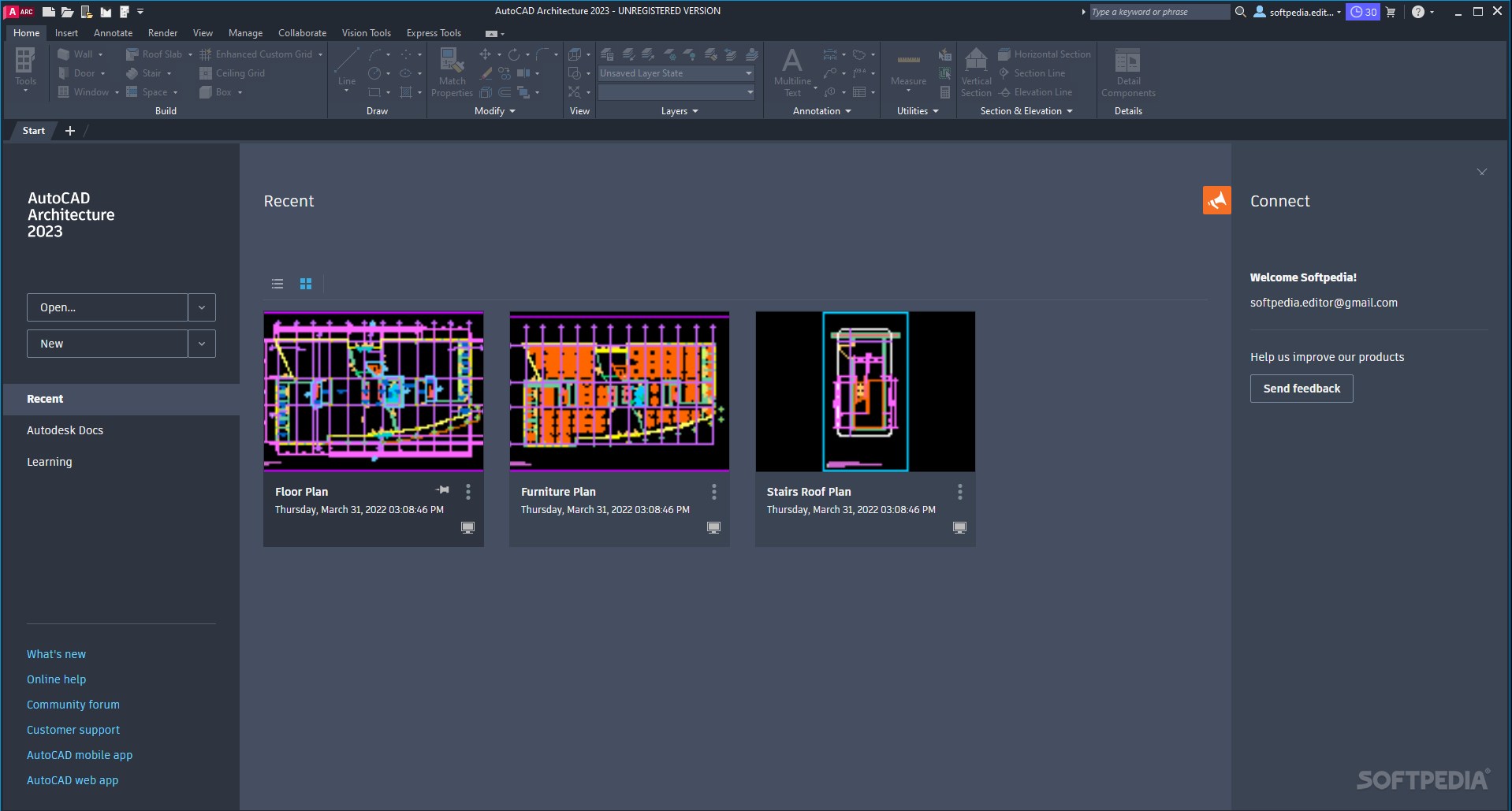Select the Start file tab

[x=33, y=131]
